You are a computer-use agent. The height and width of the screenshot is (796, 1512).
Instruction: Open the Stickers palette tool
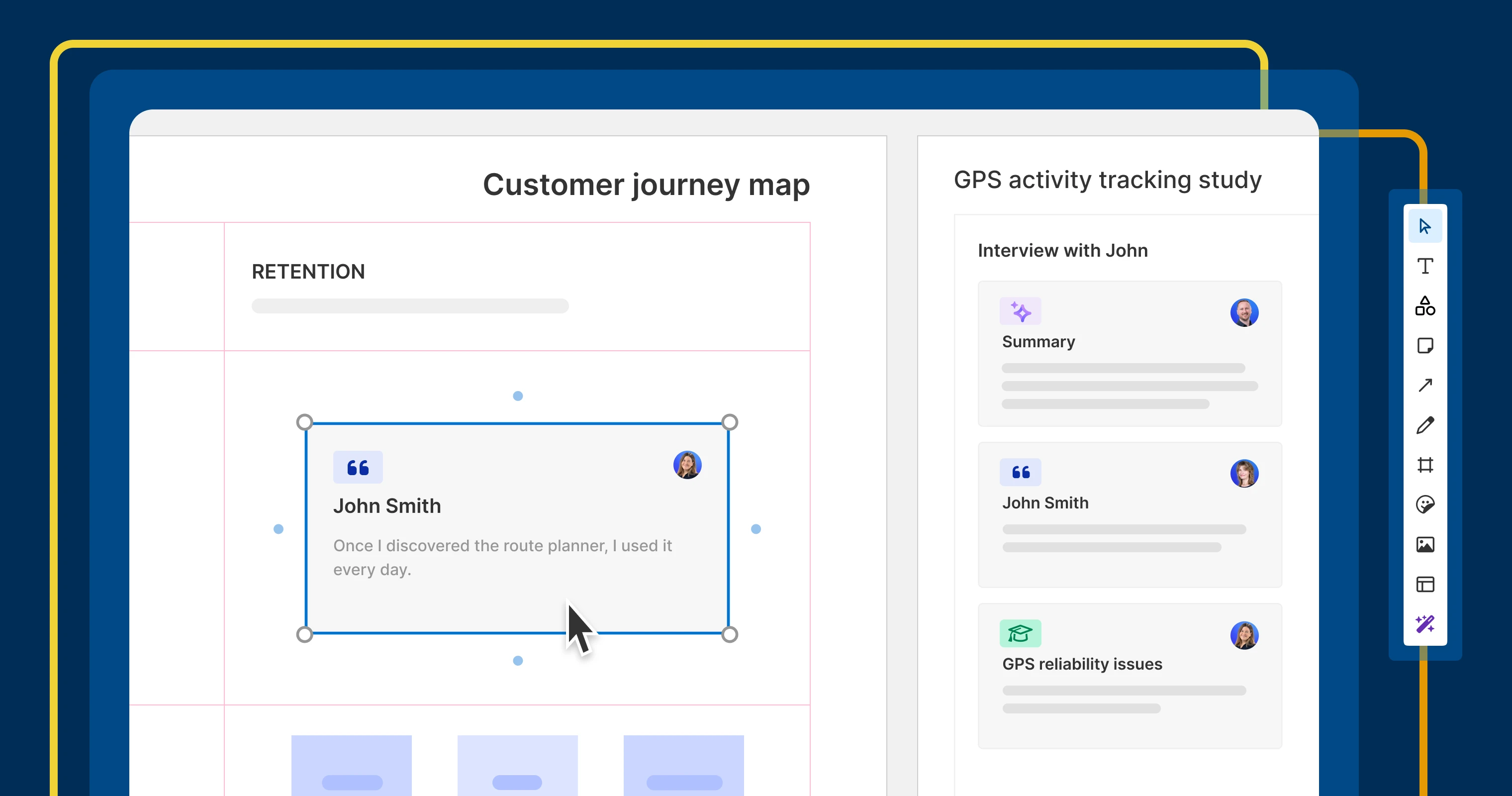coord(1424,504)
